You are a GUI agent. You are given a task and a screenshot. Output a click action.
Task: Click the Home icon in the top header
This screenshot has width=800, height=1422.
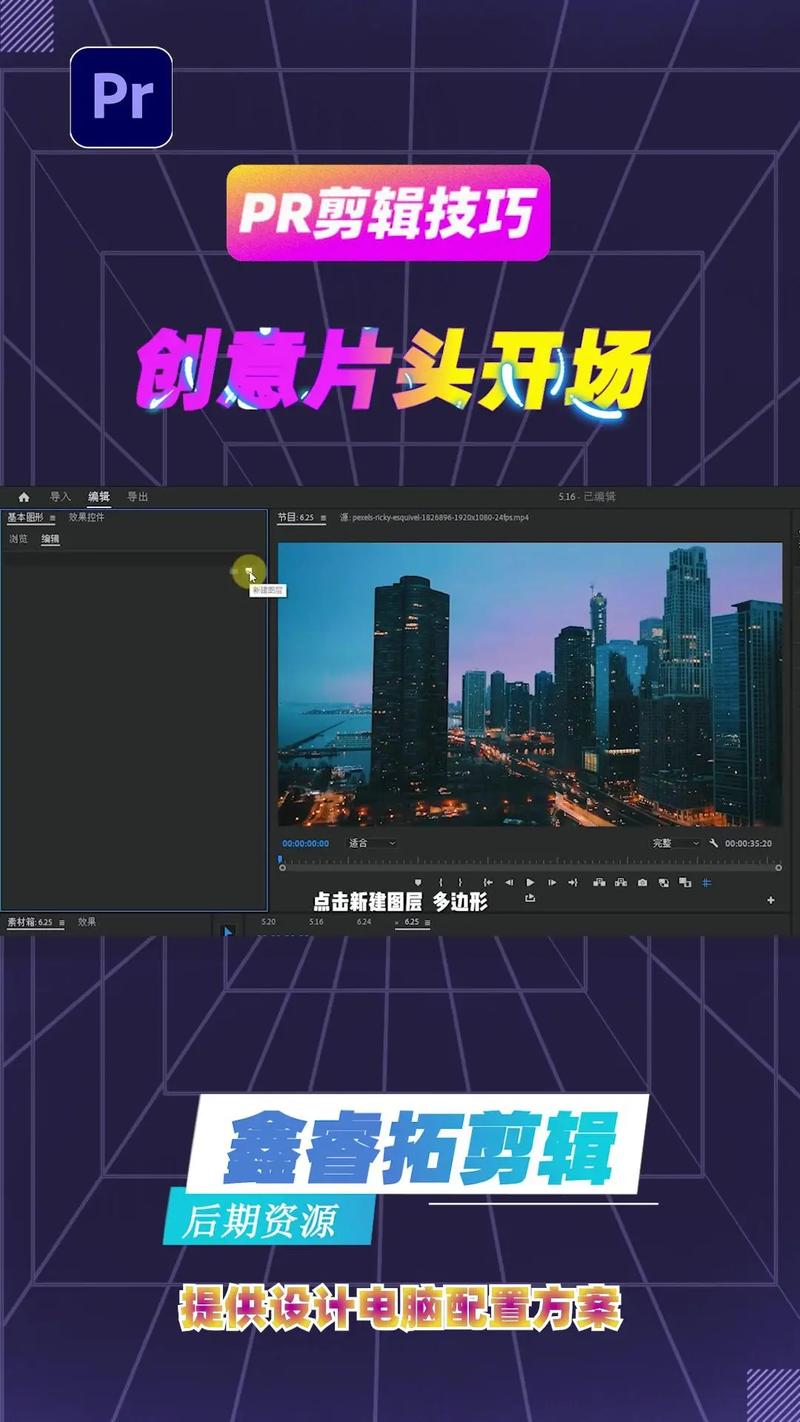(x=24, y=496)
